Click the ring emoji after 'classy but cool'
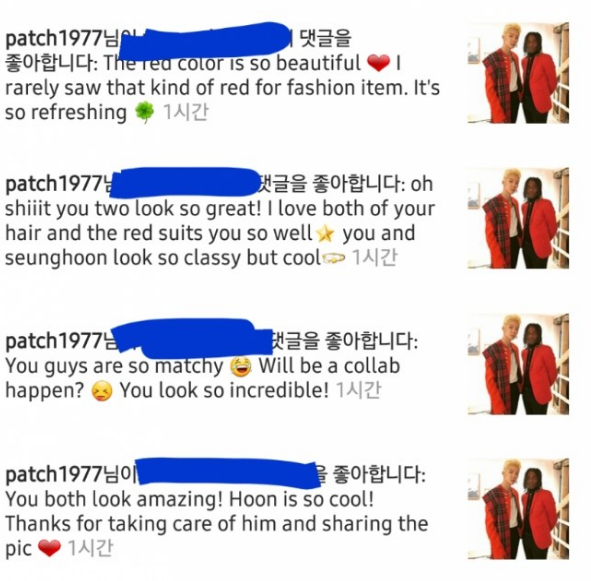 (334, 259)
